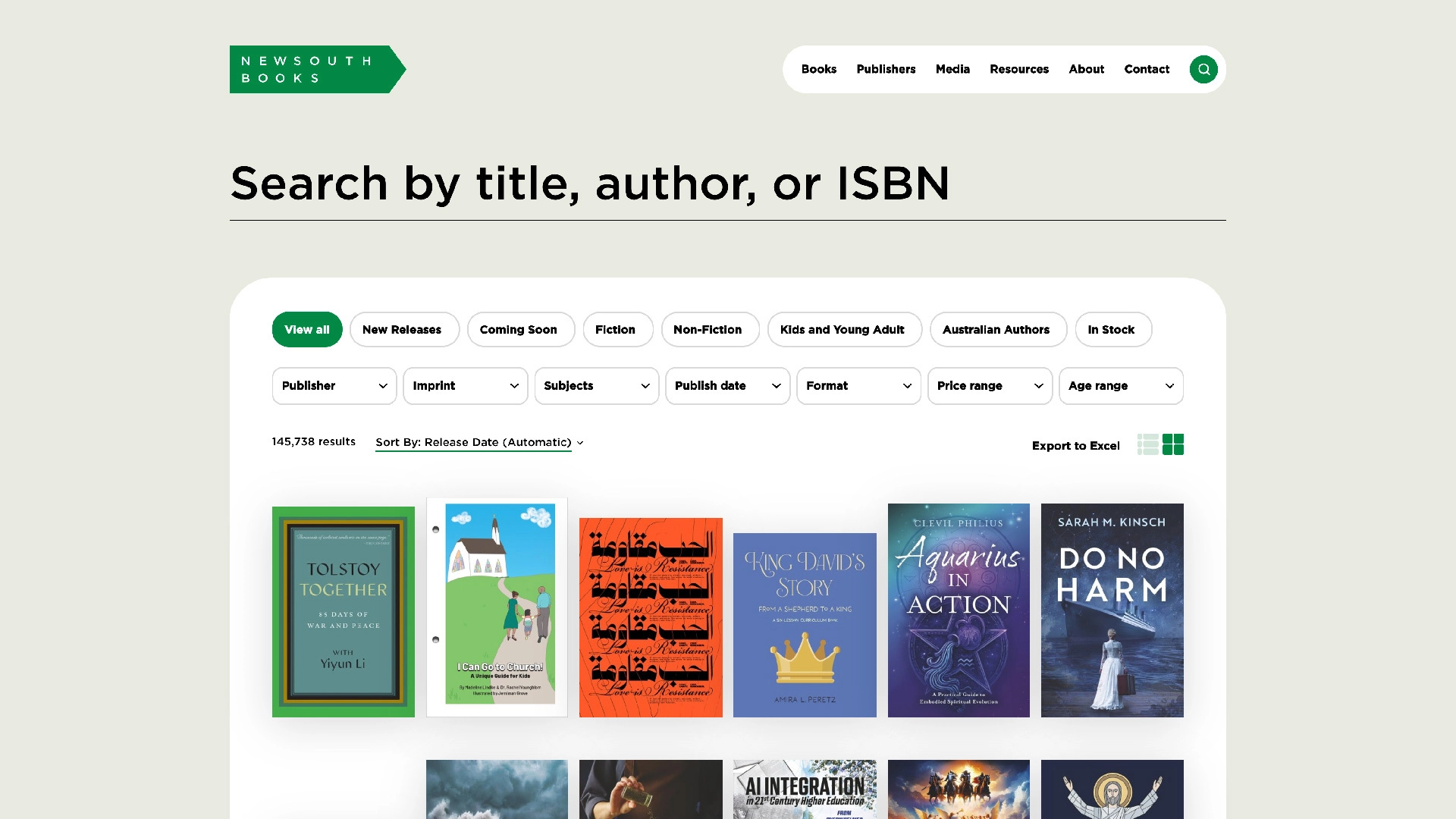1456x819 pixels.
Task: Expand the Publisher dropdown
Action: (334, 386)
